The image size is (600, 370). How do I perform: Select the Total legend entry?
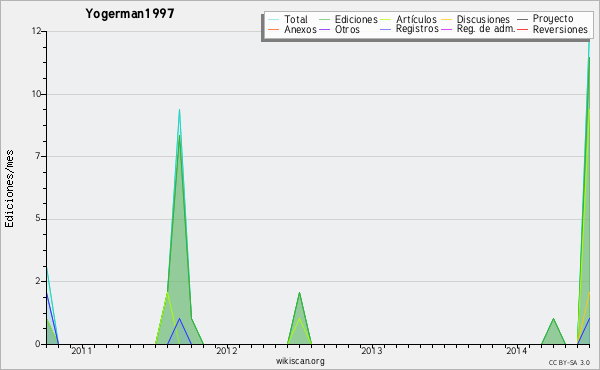pos(296,19)
